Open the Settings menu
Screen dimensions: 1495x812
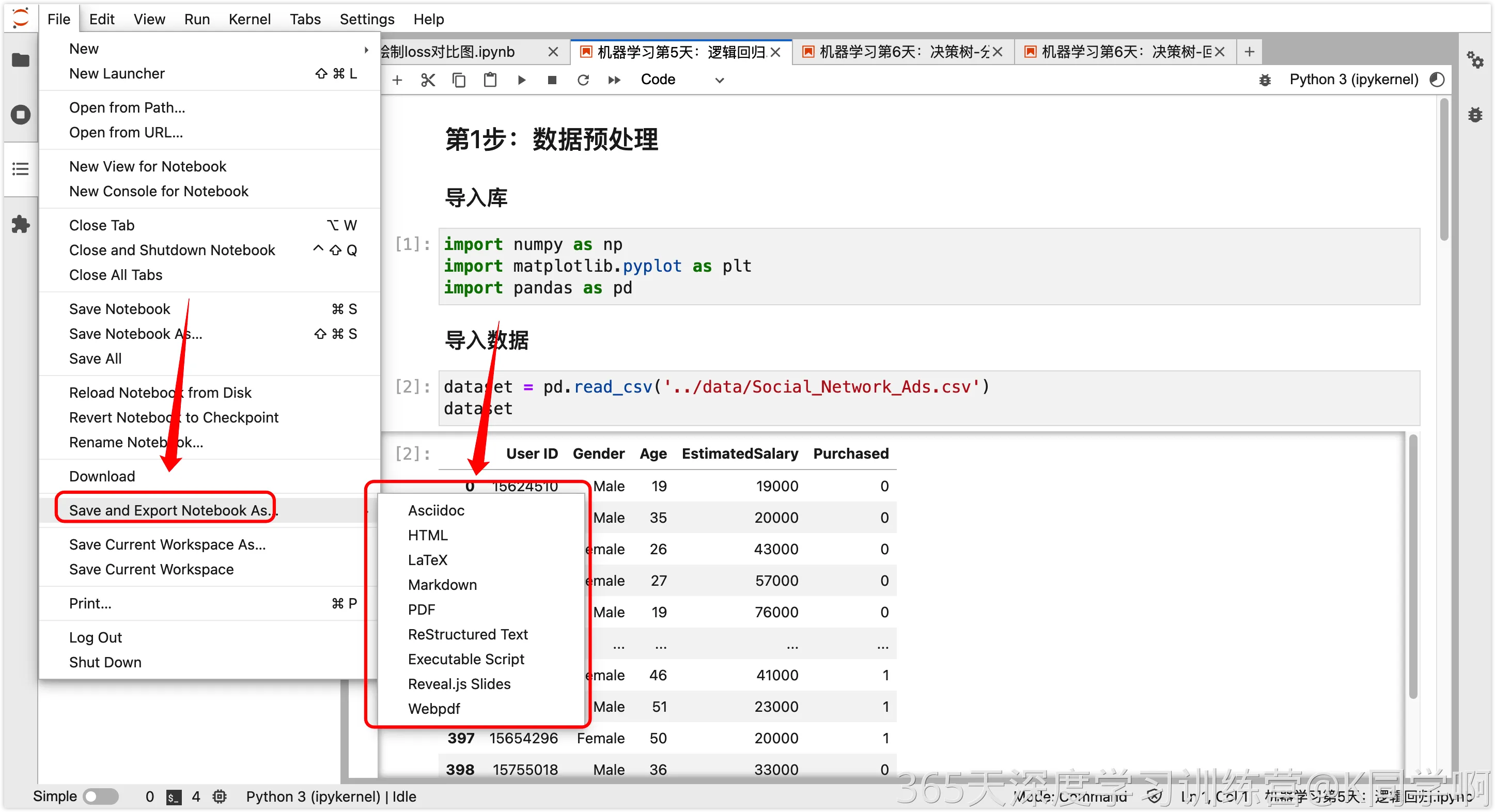367,19
